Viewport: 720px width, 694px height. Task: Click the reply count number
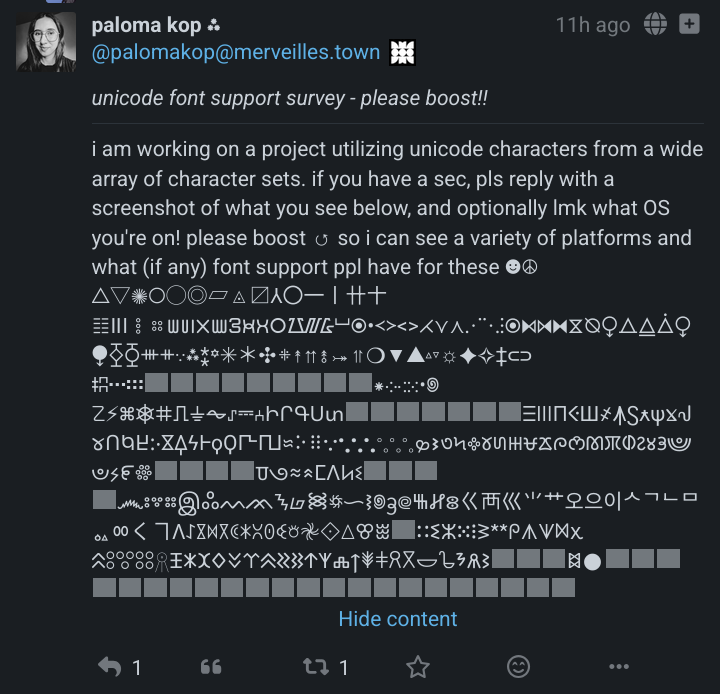[137, 667]
